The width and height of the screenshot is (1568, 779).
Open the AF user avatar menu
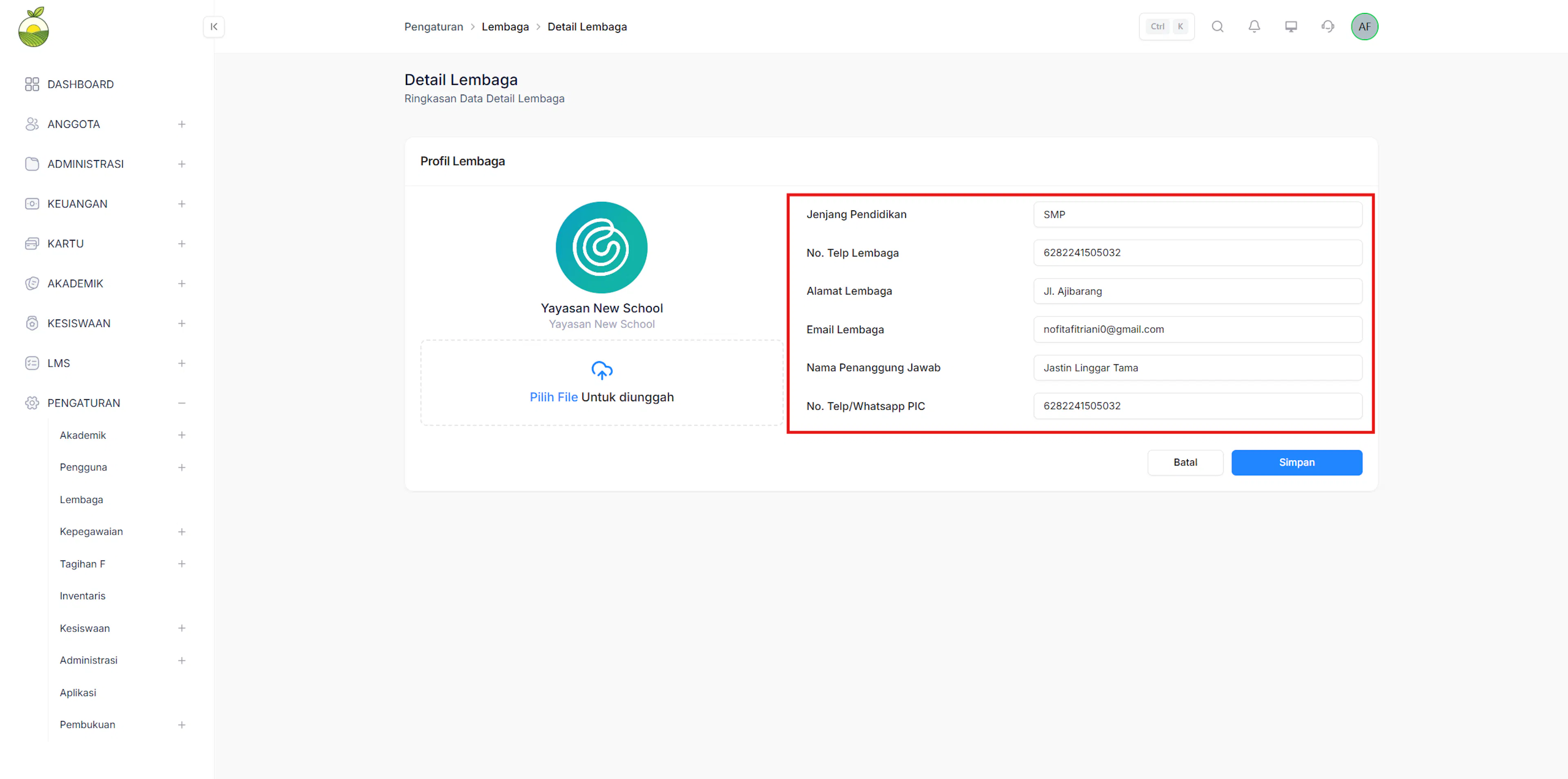[1365, 27]
